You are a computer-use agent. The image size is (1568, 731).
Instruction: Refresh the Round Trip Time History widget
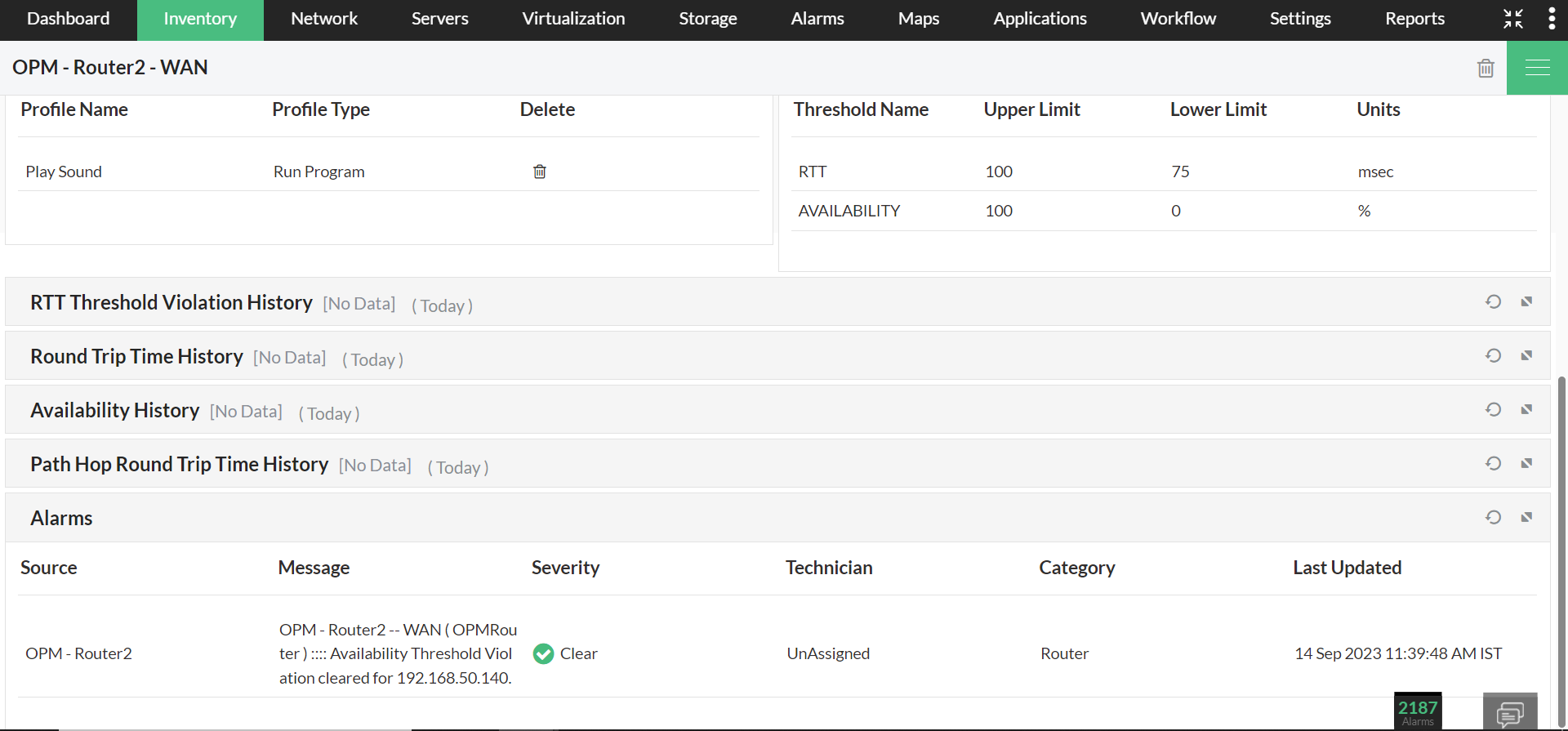pyautogui.click(x=1493, y=356)
